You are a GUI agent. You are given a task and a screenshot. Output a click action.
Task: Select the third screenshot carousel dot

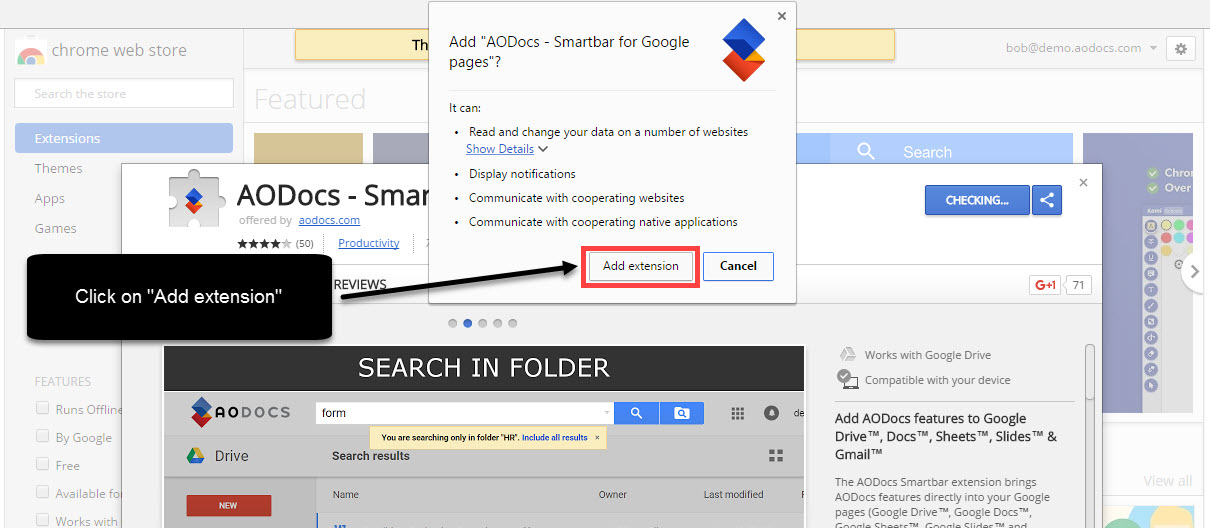483,323
